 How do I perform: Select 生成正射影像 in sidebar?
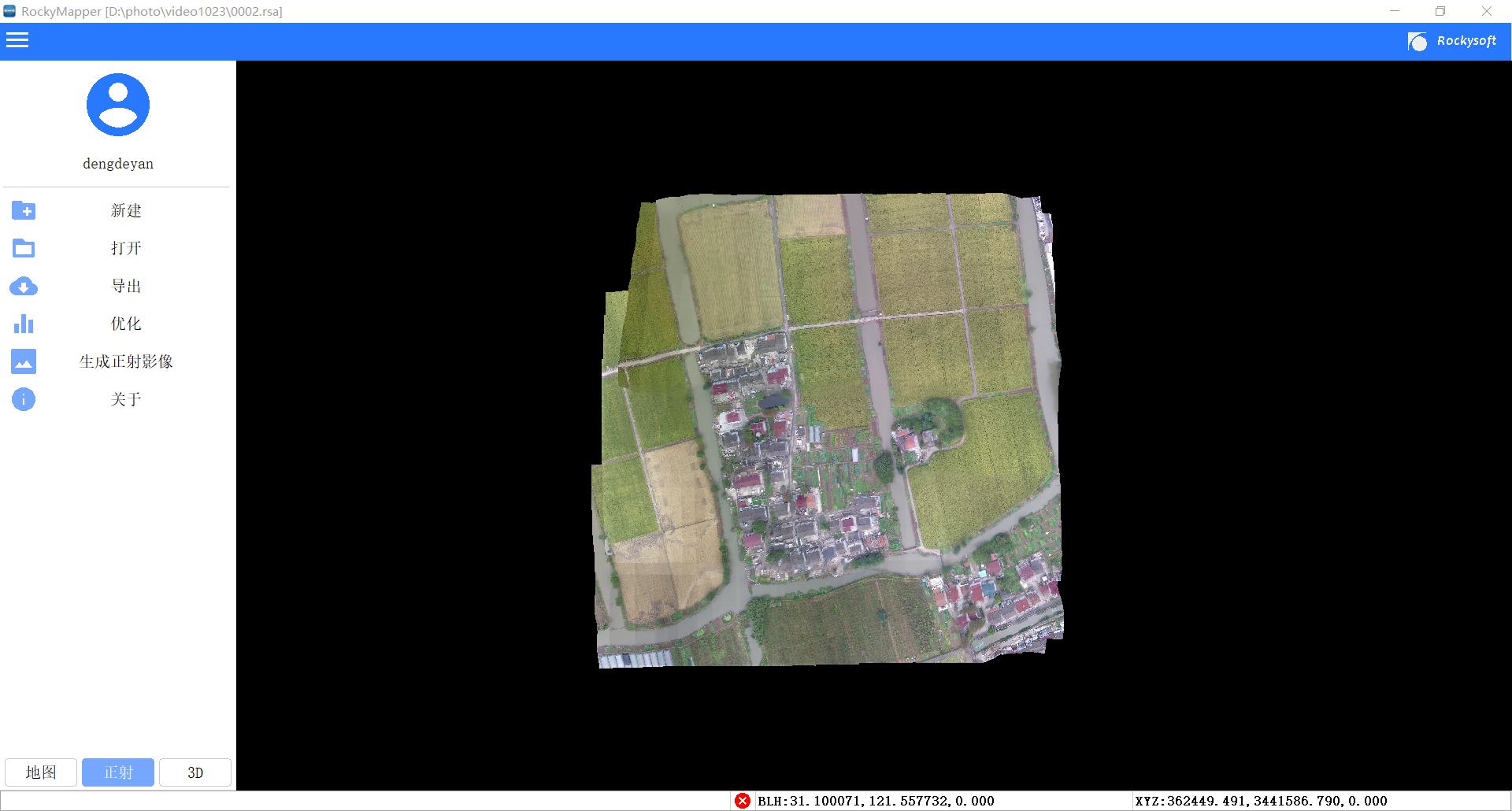point(126,361)
